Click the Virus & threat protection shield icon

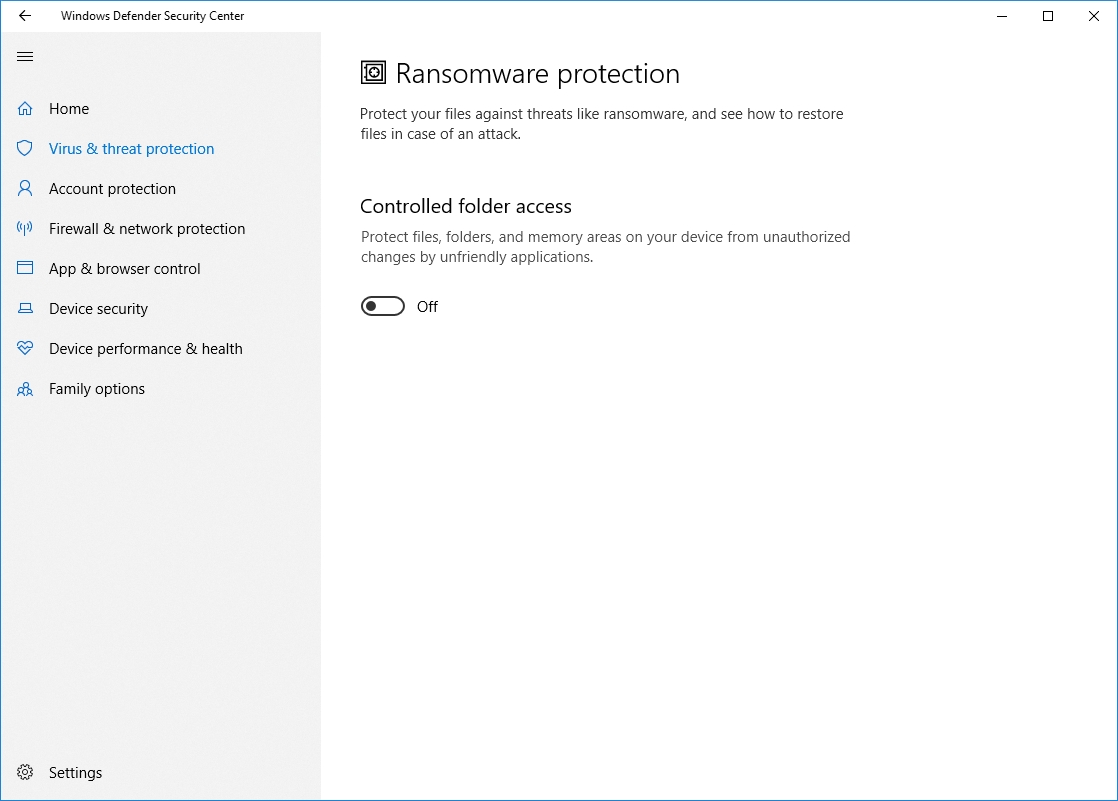(x=25, y=149)
